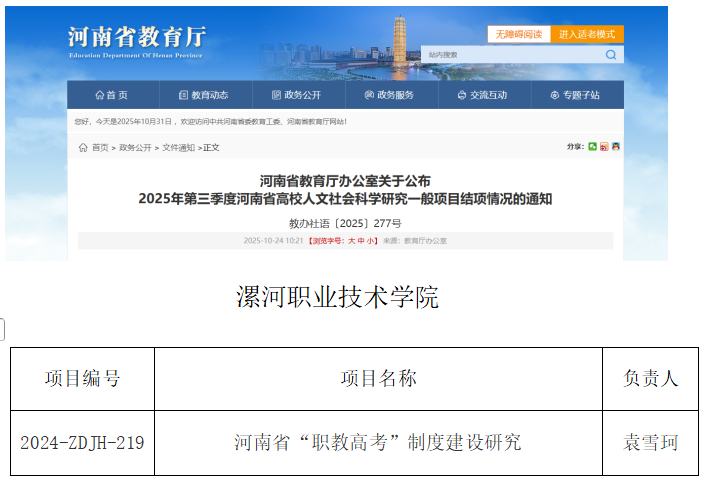Share article via red Weibo icon
The height and width of the screenshot is (480, 703).
pyautogui.click(x=604, y=147)
